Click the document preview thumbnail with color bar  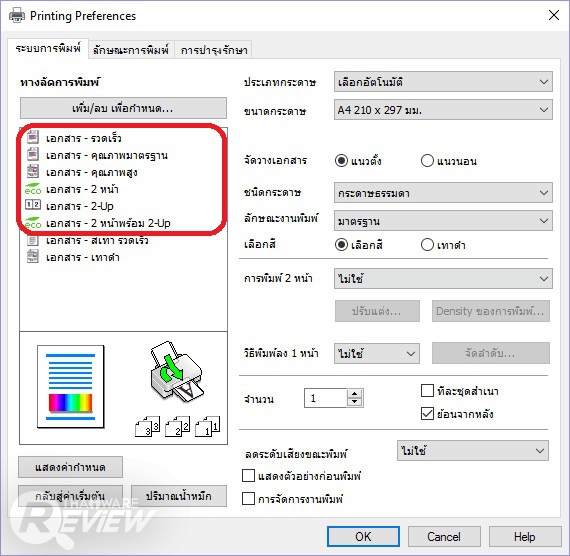point(71,387)
